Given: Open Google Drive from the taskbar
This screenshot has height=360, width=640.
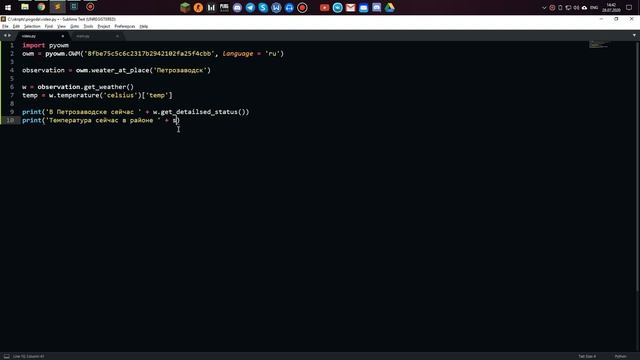Looking at the screenshot, I should click(x=390, y=7).
